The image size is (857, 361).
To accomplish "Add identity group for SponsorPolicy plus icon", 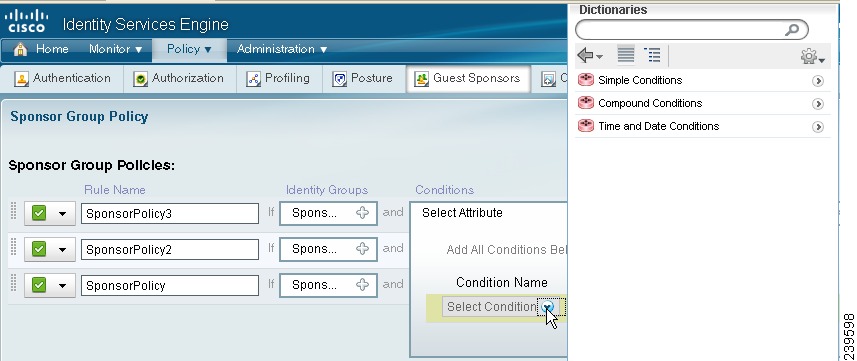I will [362, 285].
